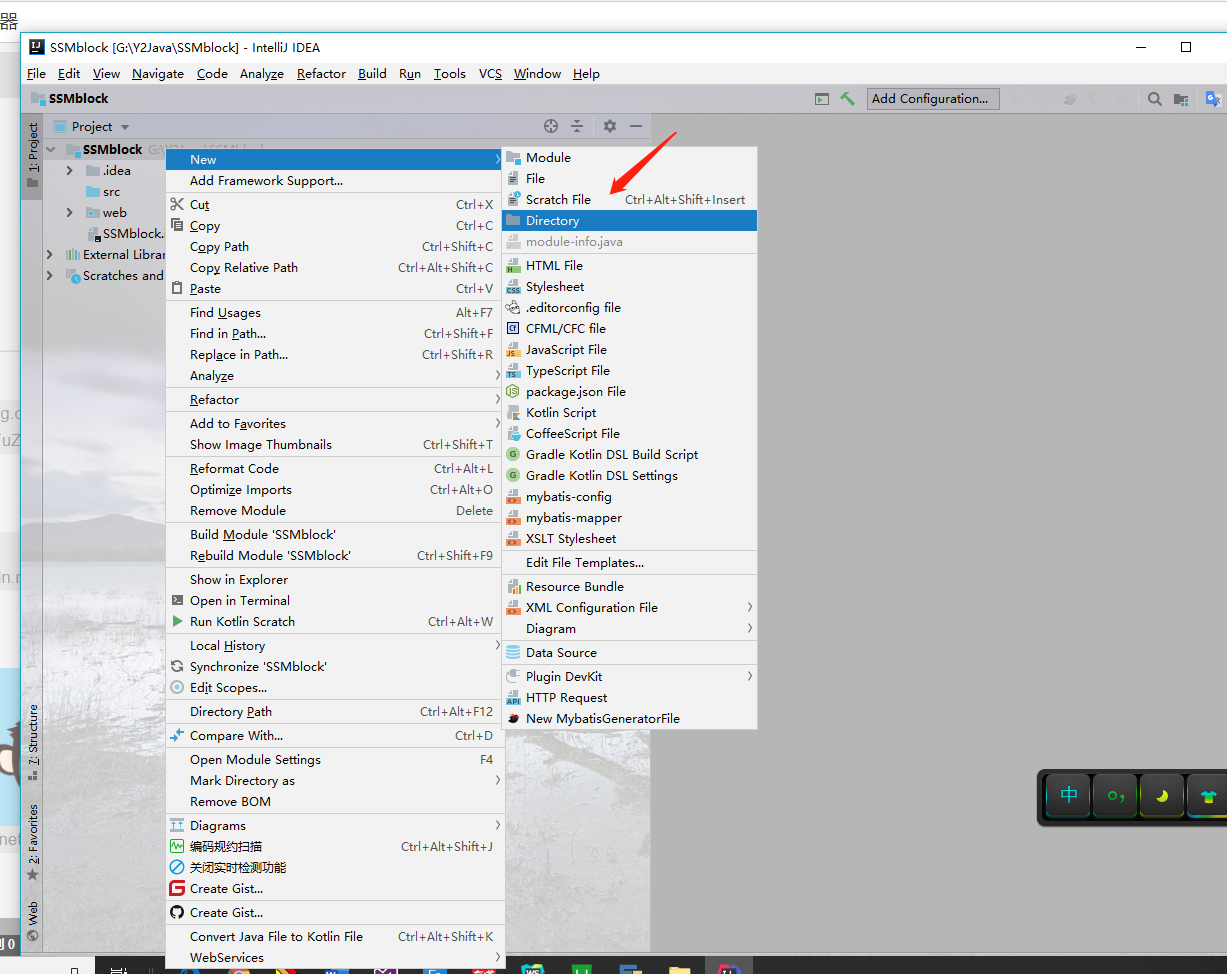Select 关闭实时检测功能 menu entry
Viewport: 1227px width, 974px height.
click(334, 867)
